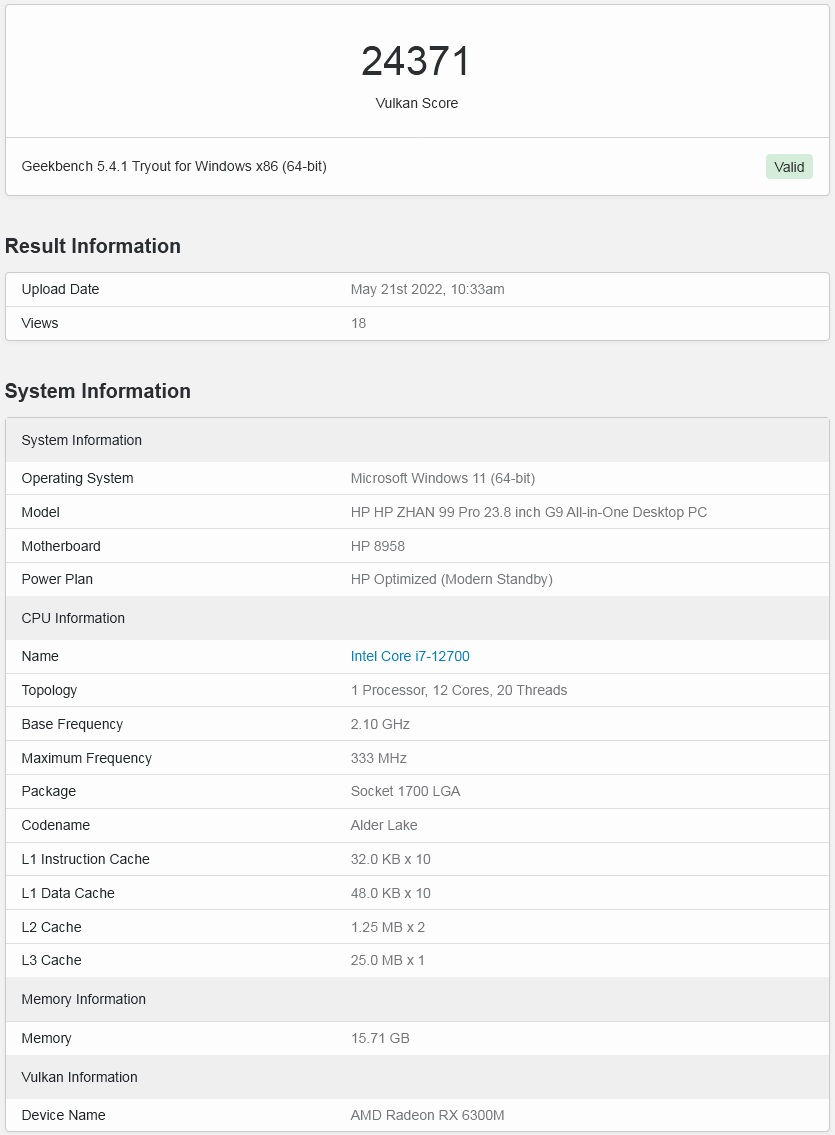Viewport: 835px width, 1135px height.
Task: Click the System Information section heading
Action: tap(98, 391)
